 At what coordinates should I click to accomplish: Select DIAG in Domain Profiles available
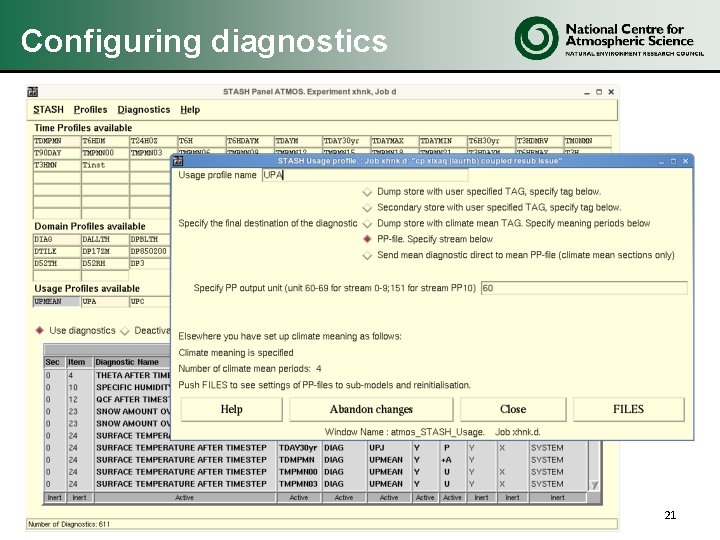click(x=56, y=239)
